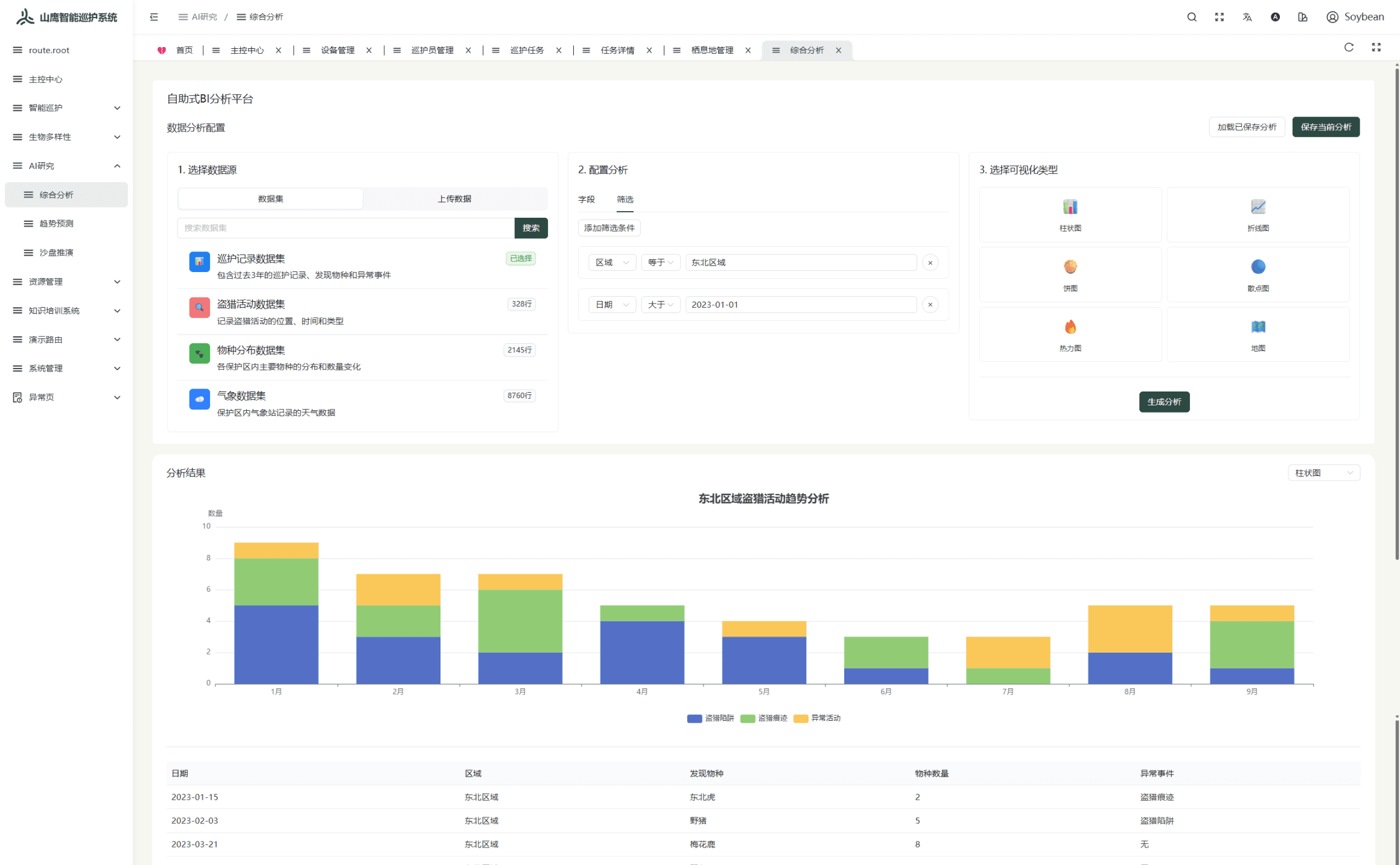Toggle 异常活动 legend series visibility
The height and width of the screenshot is (865, 1400).
tap(816, 718)
